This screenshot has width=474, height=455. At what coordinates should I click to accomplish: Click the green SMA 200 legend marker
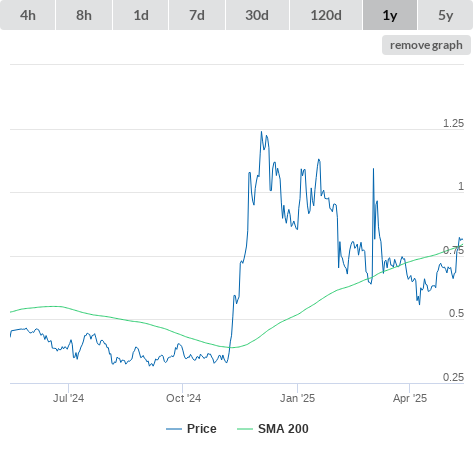point(245,429)
